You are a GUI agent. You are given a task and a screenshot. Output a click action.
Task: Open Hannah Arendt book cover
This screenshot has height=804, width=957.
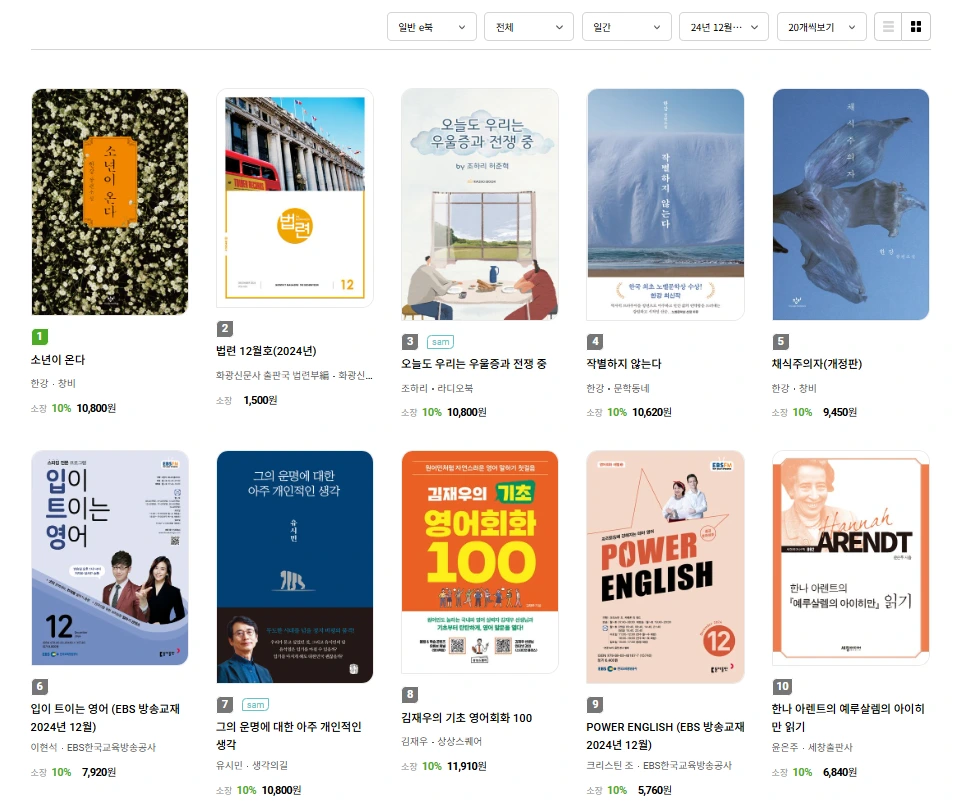coord(851,558)
